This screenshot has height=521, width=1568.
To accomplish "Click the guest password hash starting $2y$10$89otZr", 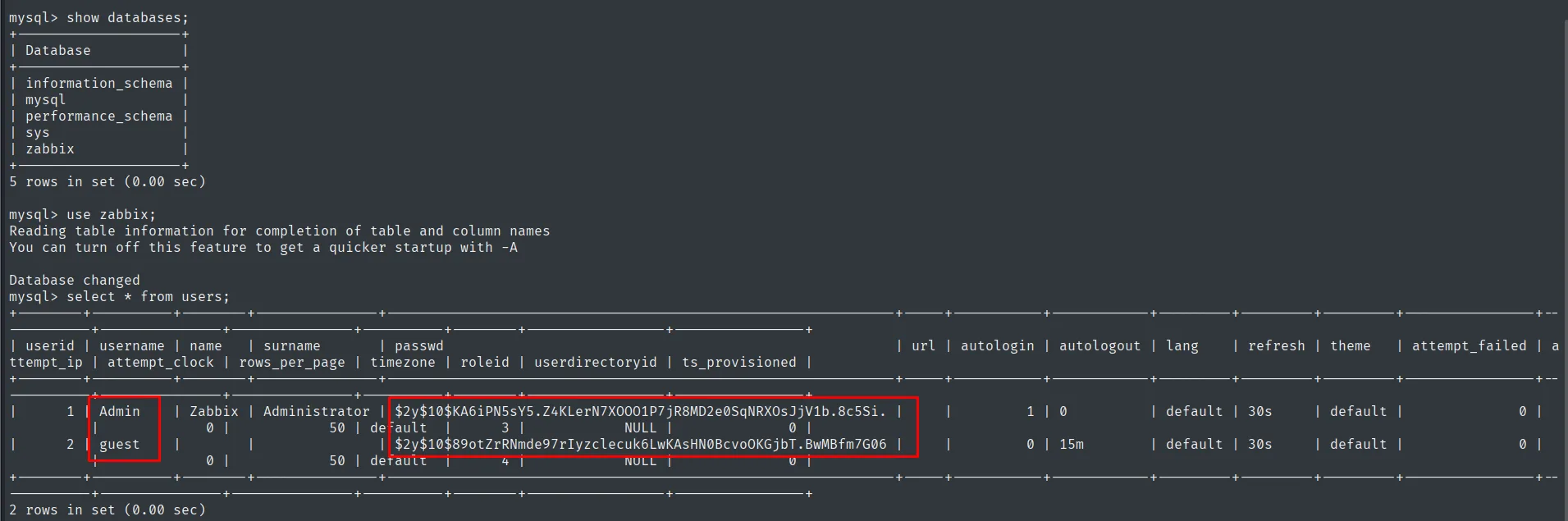I will [640, 445].
